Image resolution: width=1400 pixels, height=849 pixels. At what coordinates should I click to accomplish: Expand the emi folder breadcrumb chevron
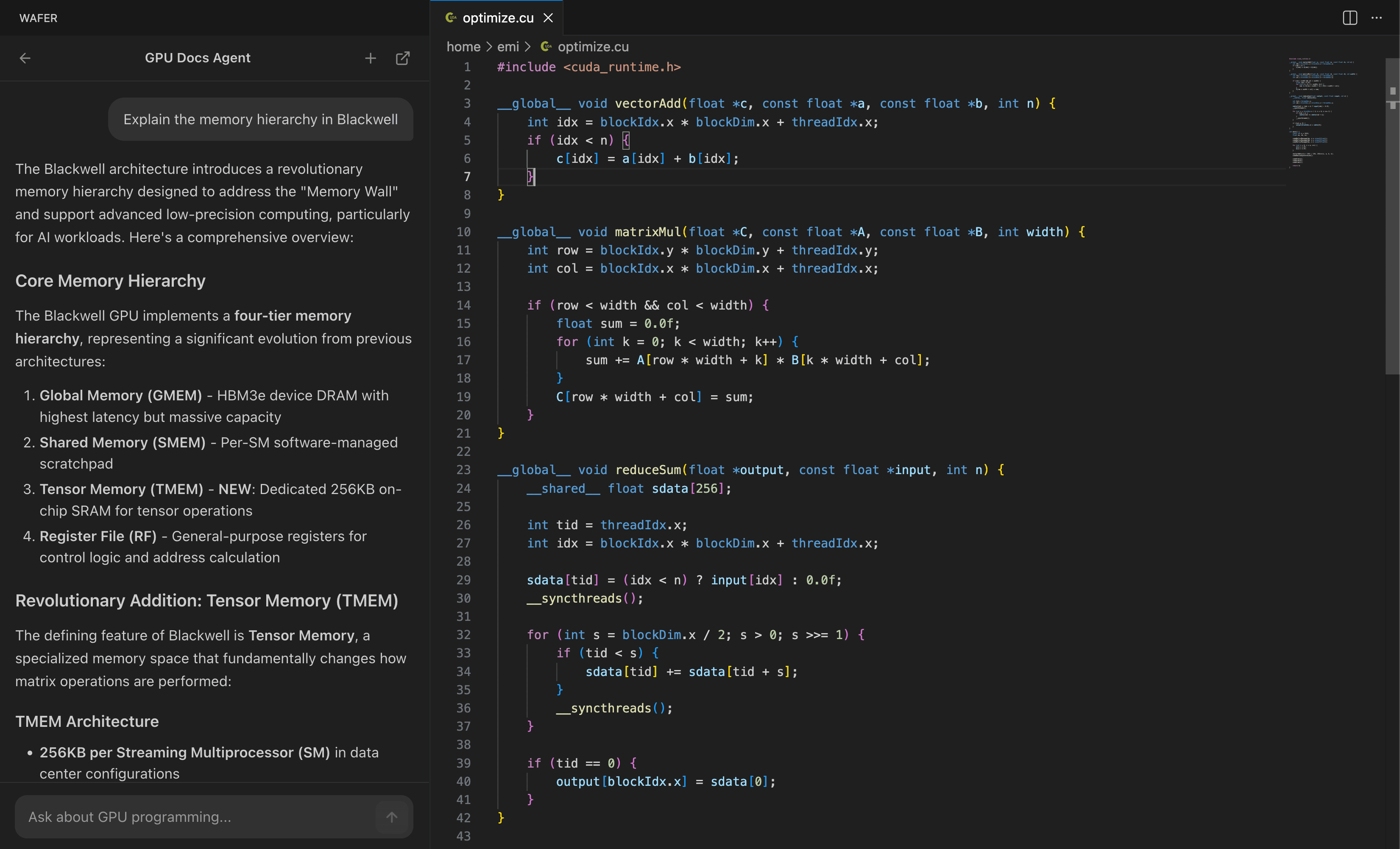coord(528,47)
